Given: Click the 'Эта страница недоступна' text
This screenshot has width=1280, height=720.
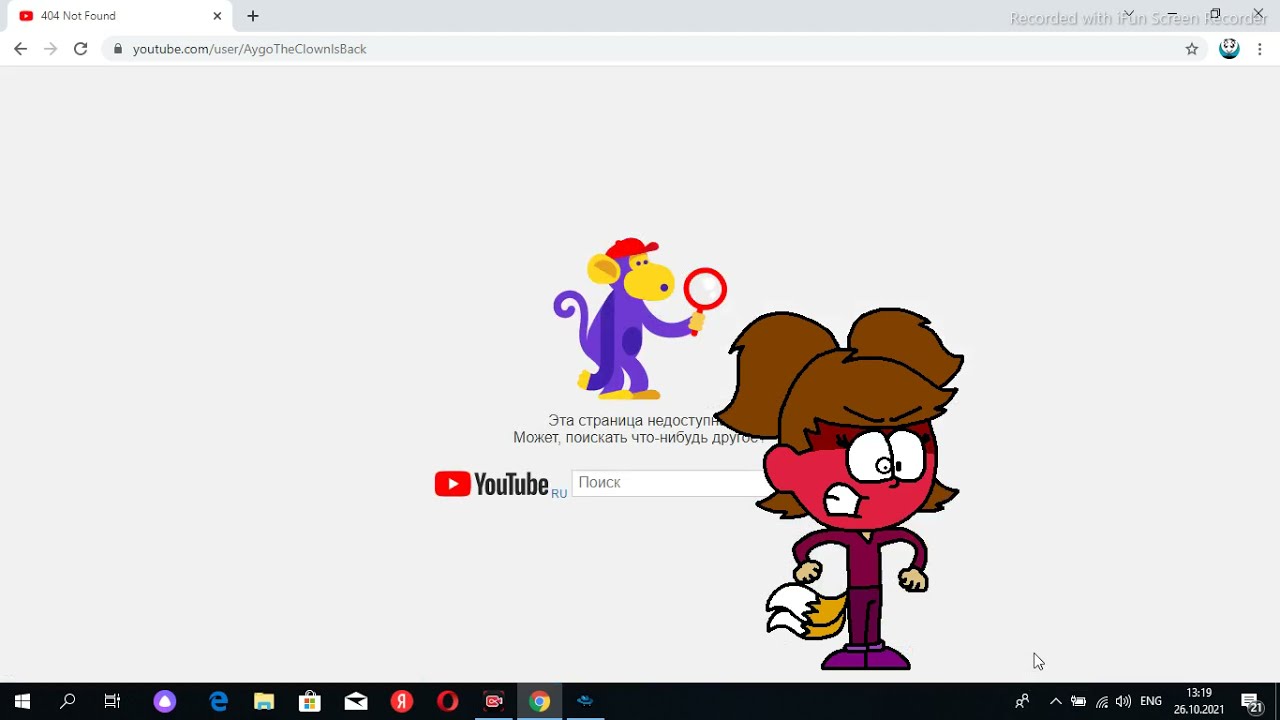Looking at the screenshot, I should (635, 421).
